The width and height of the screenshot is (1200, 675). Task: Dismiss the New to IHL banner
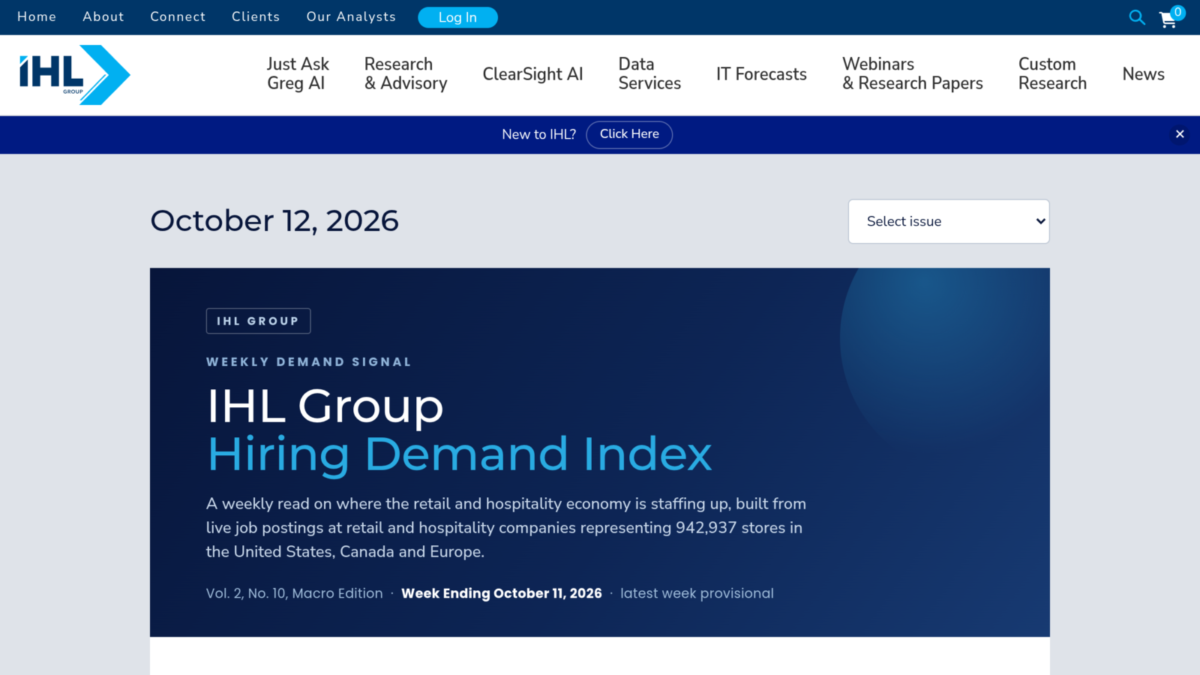pos(1179,134)
